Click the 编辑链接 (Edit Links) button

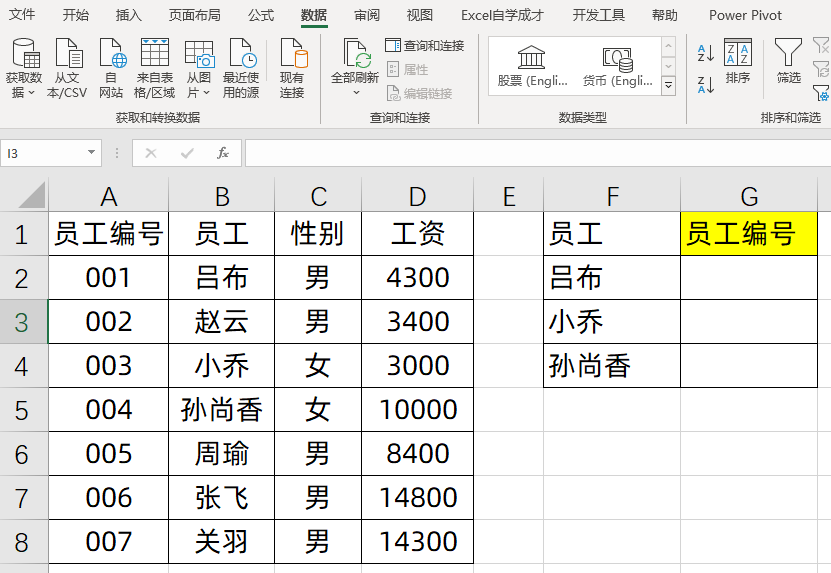(419, 94)
